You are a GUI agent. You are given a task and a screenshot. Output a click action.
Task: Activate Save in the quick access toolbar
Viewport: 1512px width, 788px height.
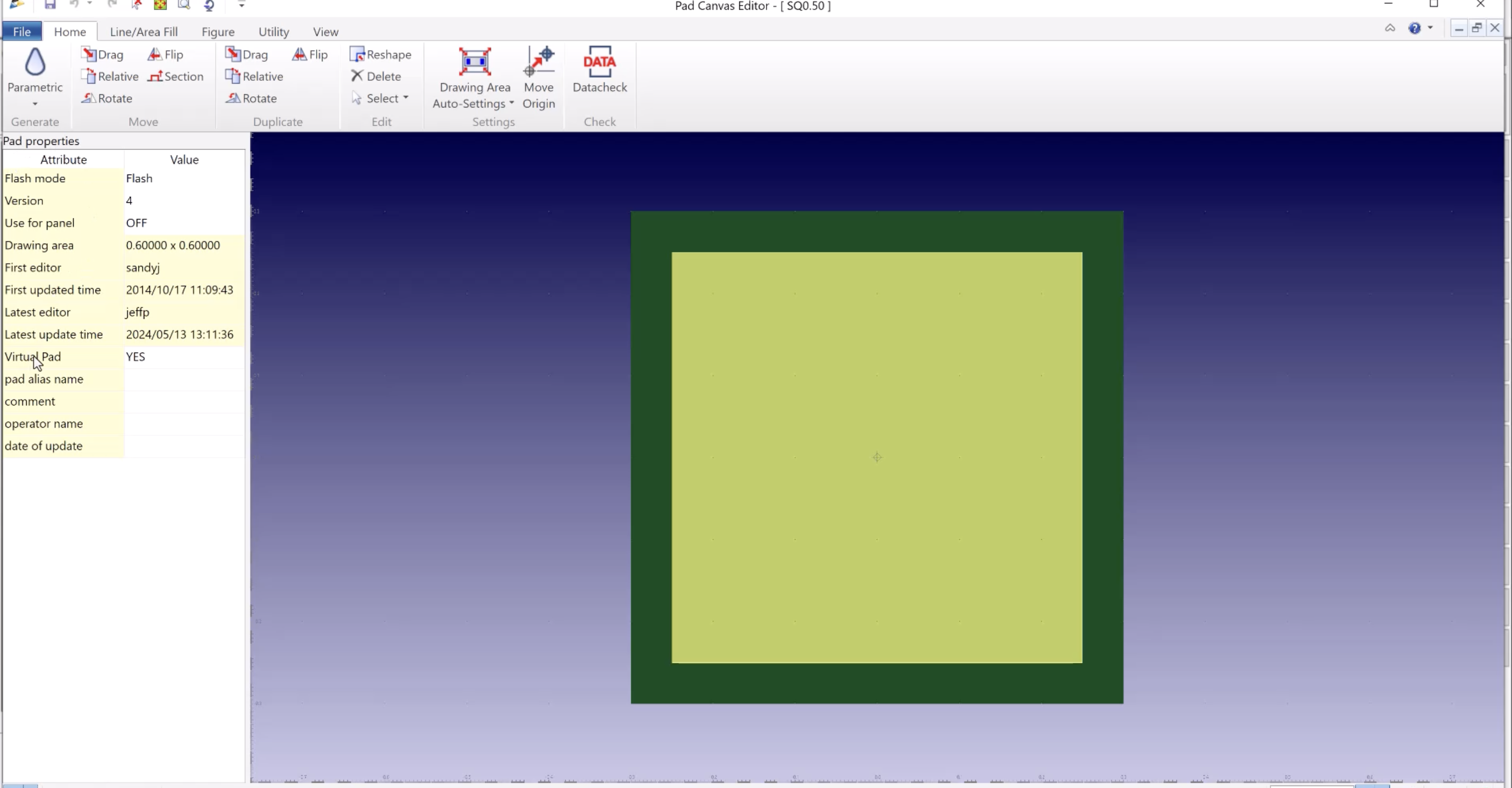50,5
